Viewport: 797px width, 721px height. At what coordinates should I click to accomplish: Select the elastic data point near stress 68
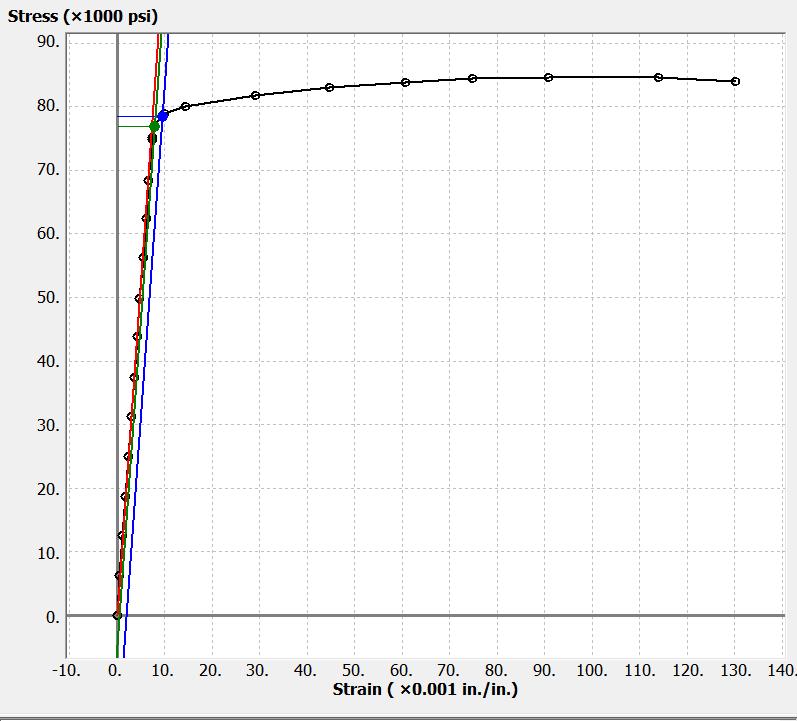point(148,181)
